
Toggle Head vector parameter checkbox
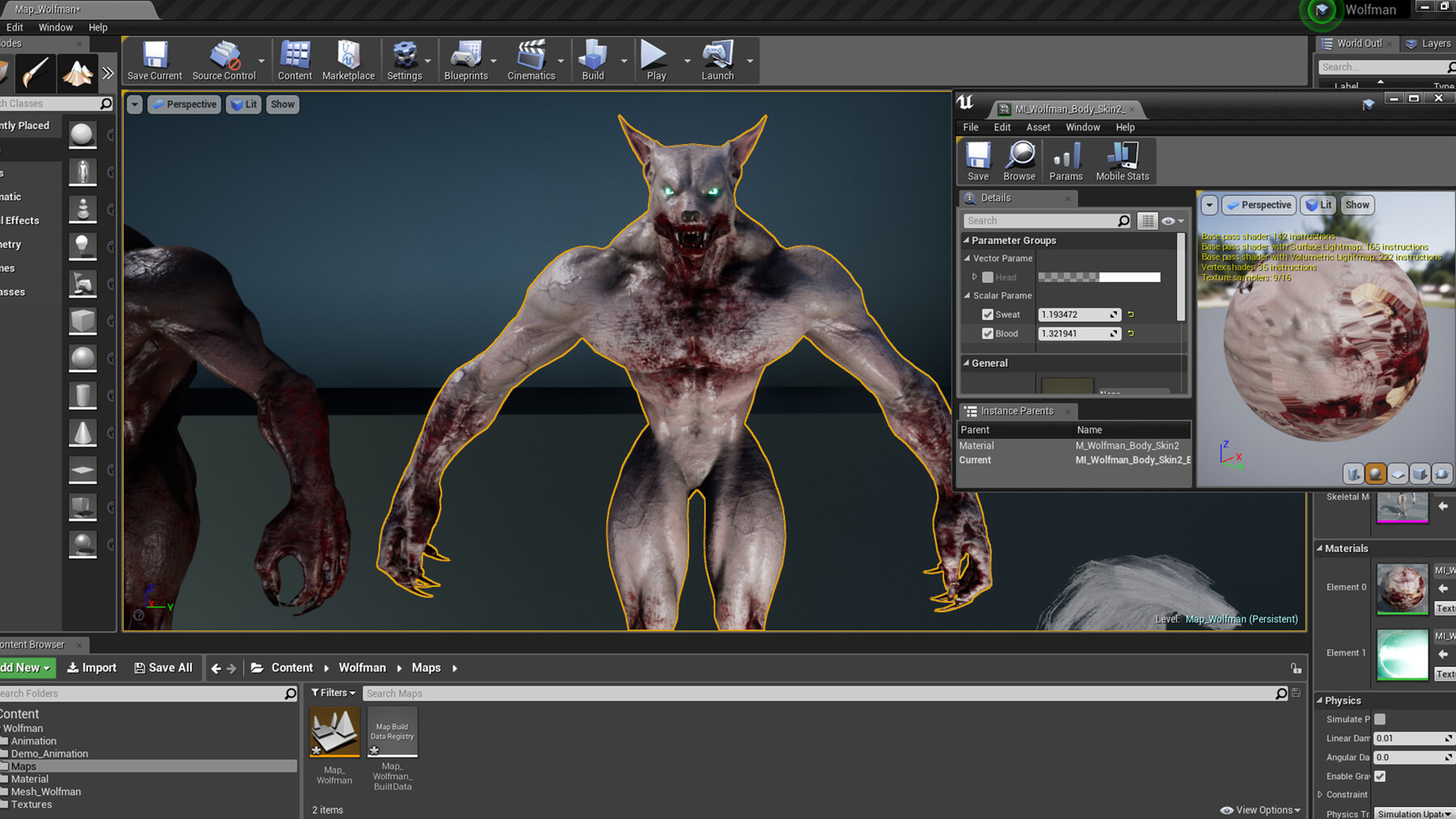pyautogui.click(x=988, y=277)
